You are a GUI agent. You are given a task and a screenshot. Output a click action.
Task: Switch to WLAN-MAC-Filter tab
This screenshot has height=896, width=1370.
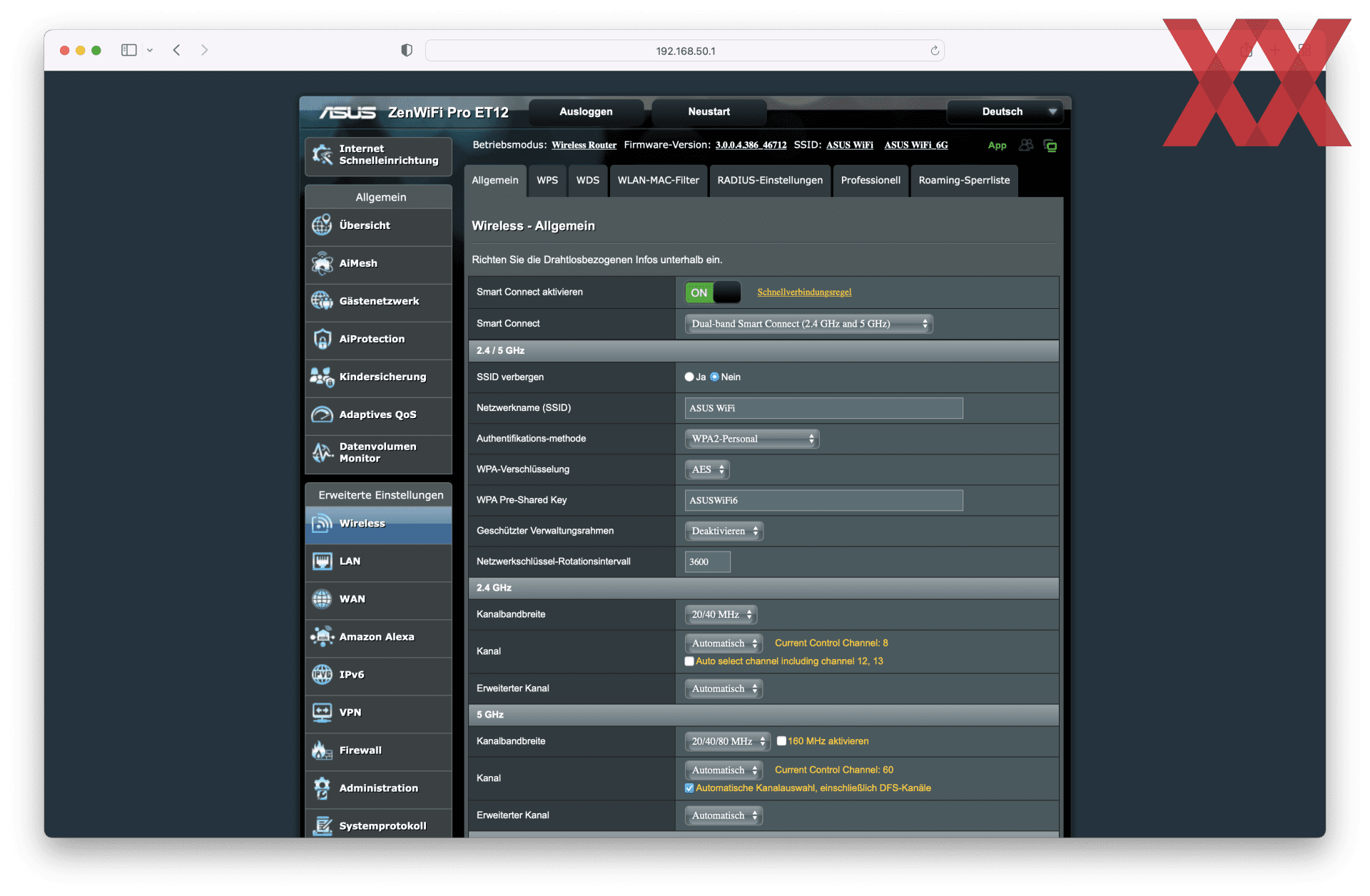click(x=659, y=180)
